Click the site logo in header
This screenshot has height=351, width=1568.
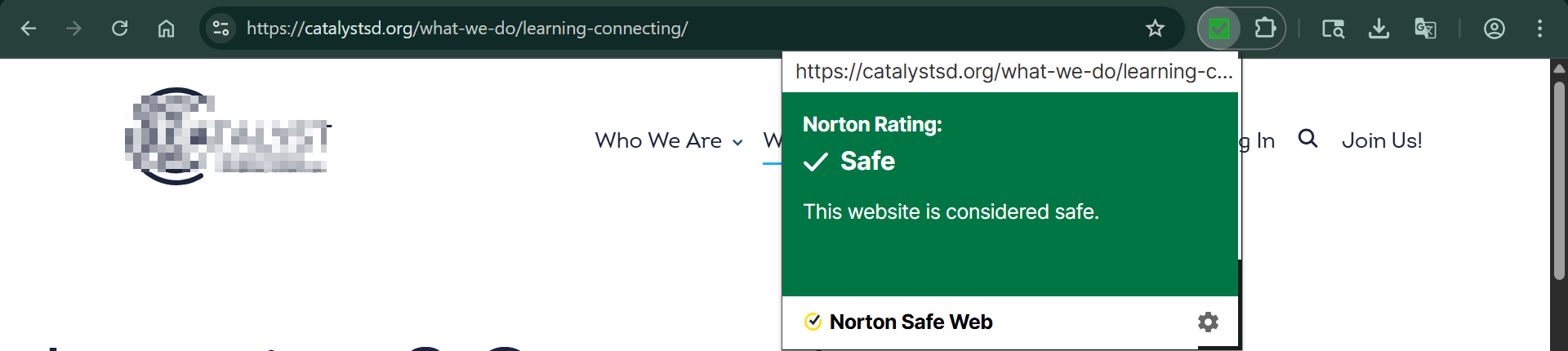[228, 136]
